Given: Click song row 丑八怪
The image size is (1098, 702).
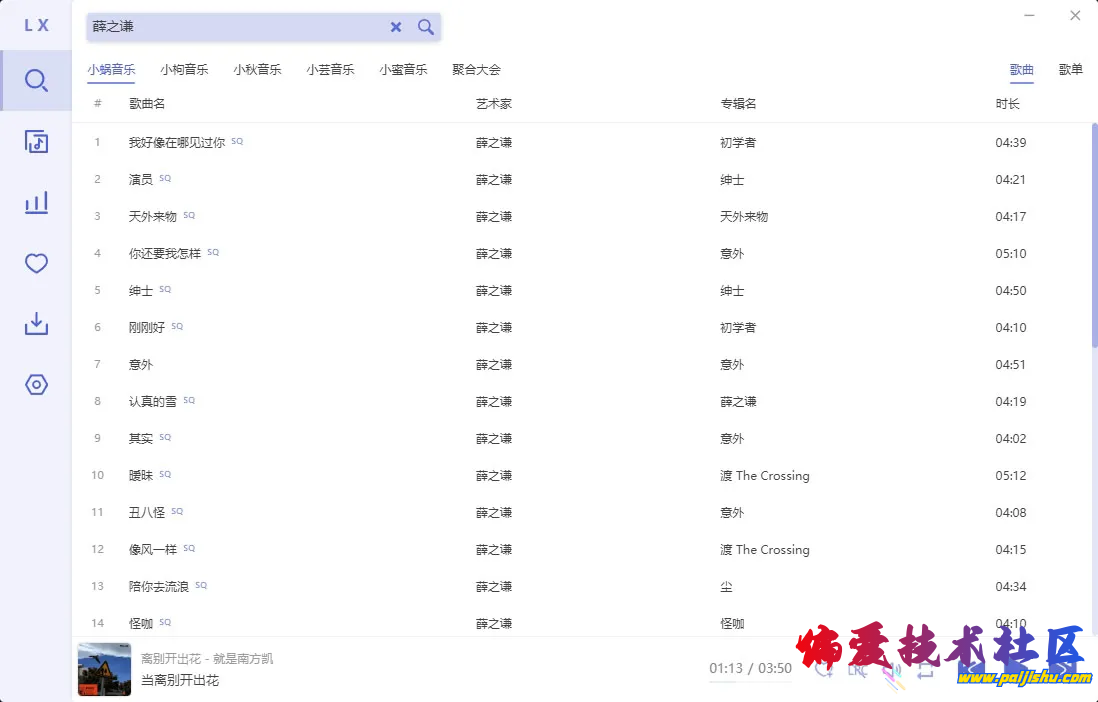Looking at the screenshot, I should tap(147, 513).
